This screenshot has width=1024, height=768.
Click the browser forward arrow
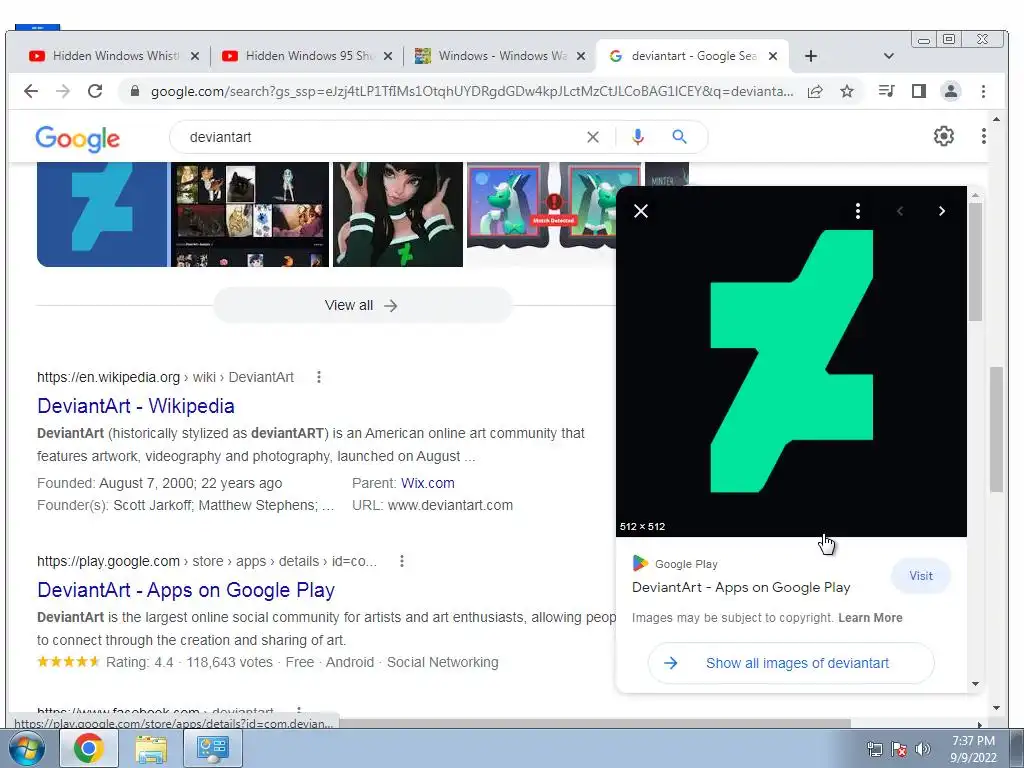click(63, 91)
